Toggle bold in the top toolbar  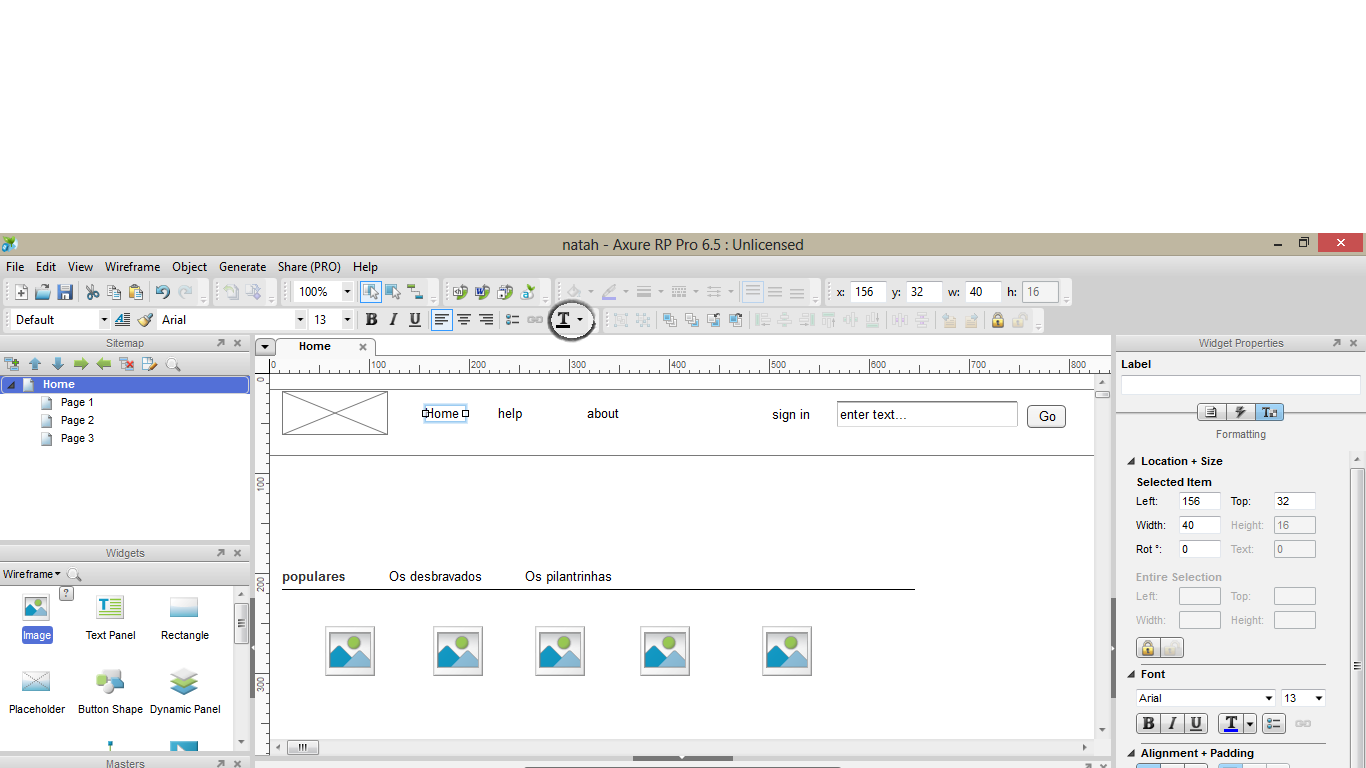point(371,320)
